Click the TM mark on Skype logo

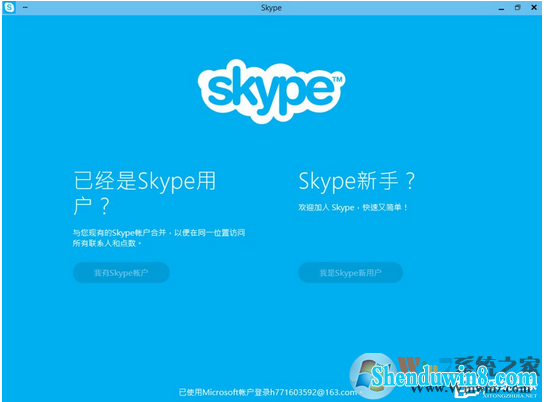pyautogui.click(x=337, y=79)
